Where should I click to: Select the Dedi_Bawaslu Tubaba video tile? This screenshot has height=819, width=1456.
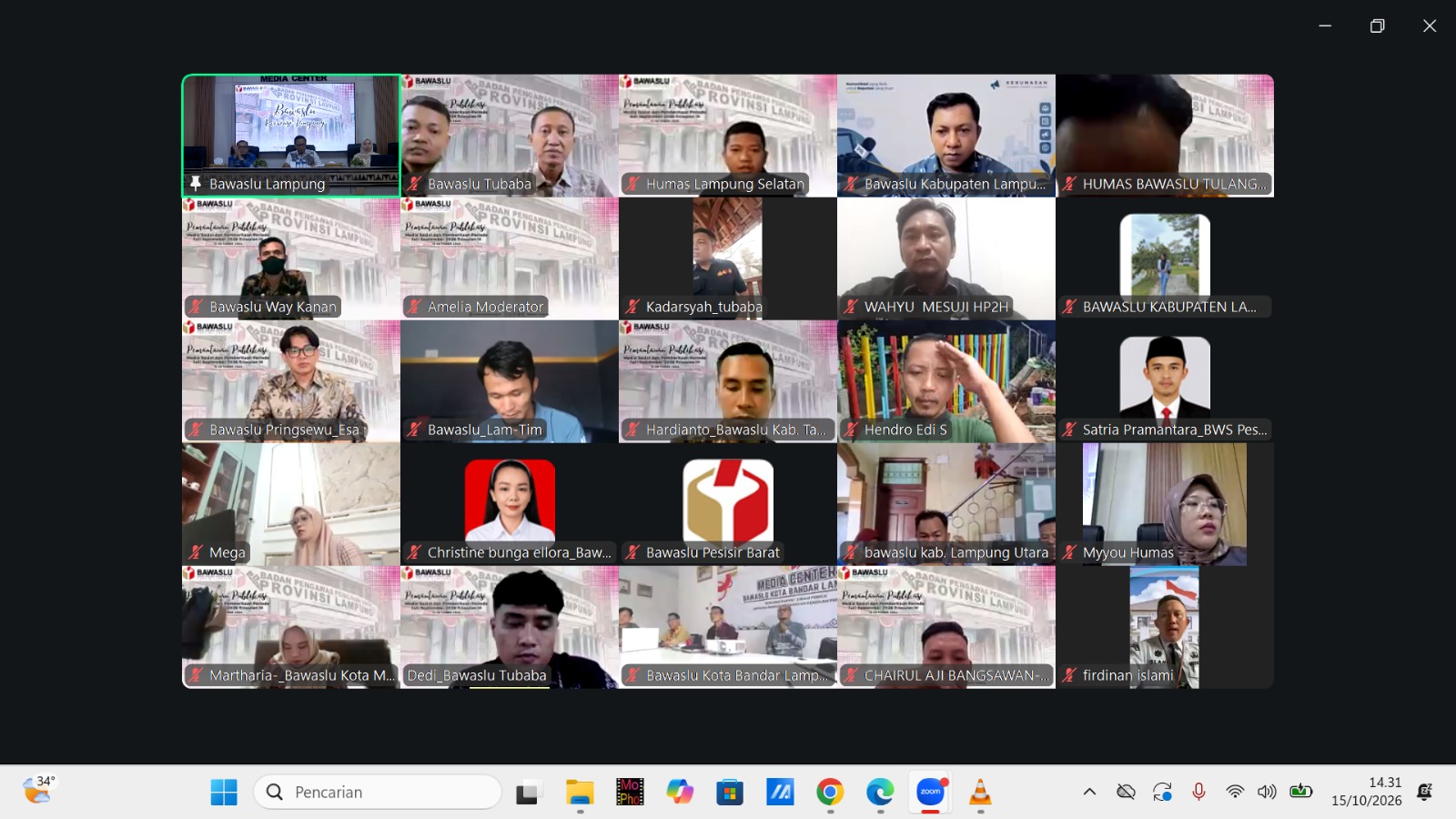point(510,627)
